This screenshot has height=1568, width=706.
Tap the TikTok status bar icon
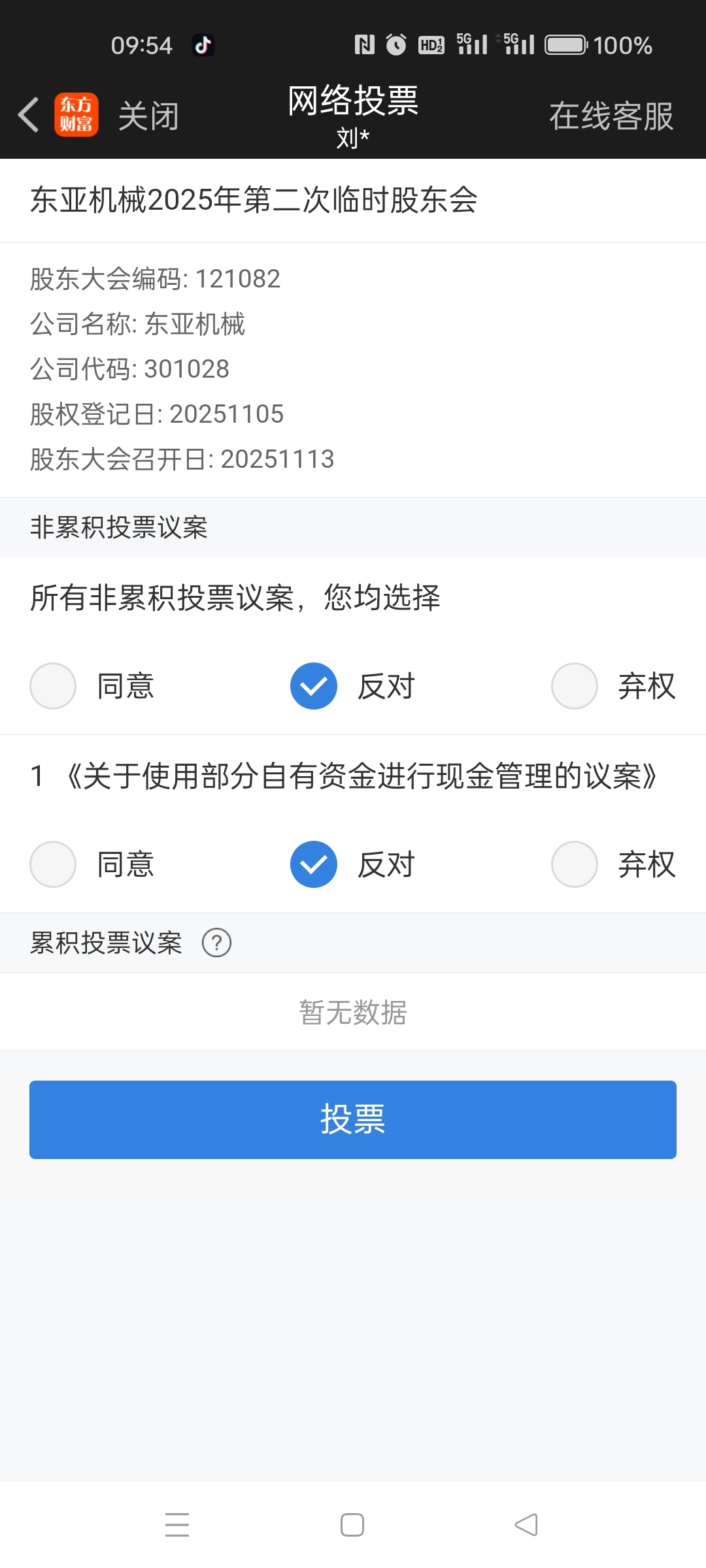coord(203,45)
